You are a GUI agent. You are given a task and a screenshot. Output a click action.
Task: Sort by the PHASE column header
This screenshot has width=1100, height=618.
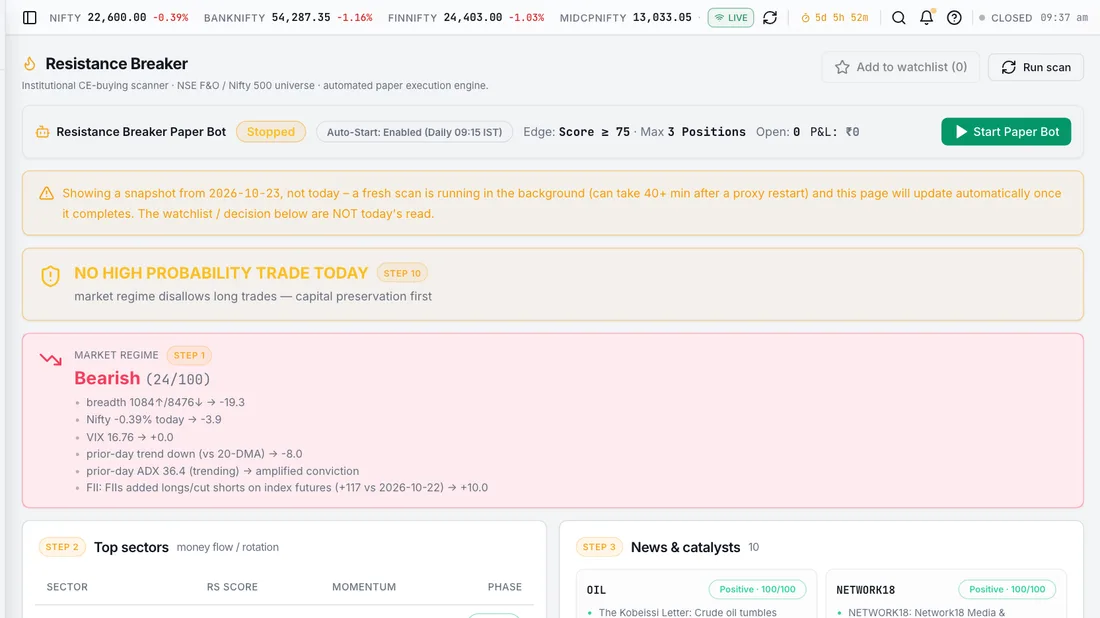point(505,587)
